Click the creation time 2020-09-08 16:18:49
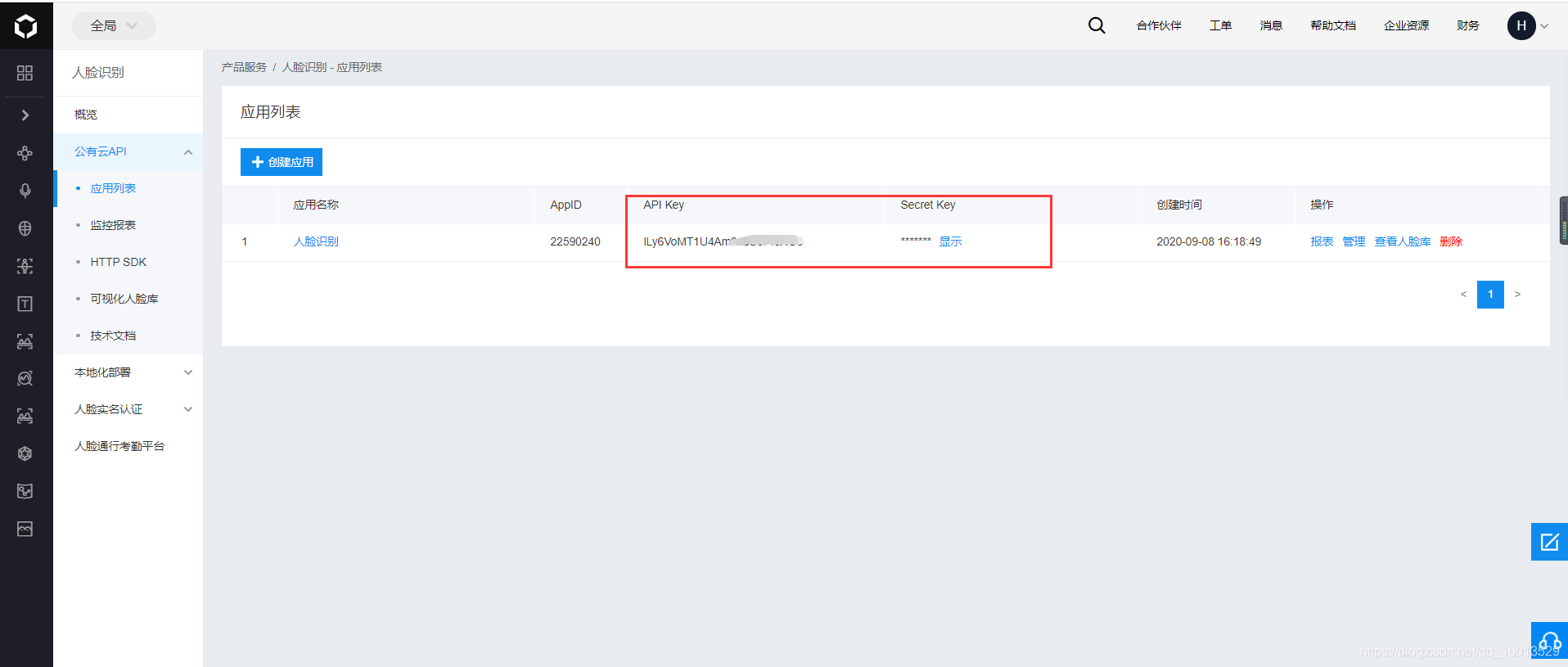Viewport: 1568px width, 667px height. coord(1209,241)
